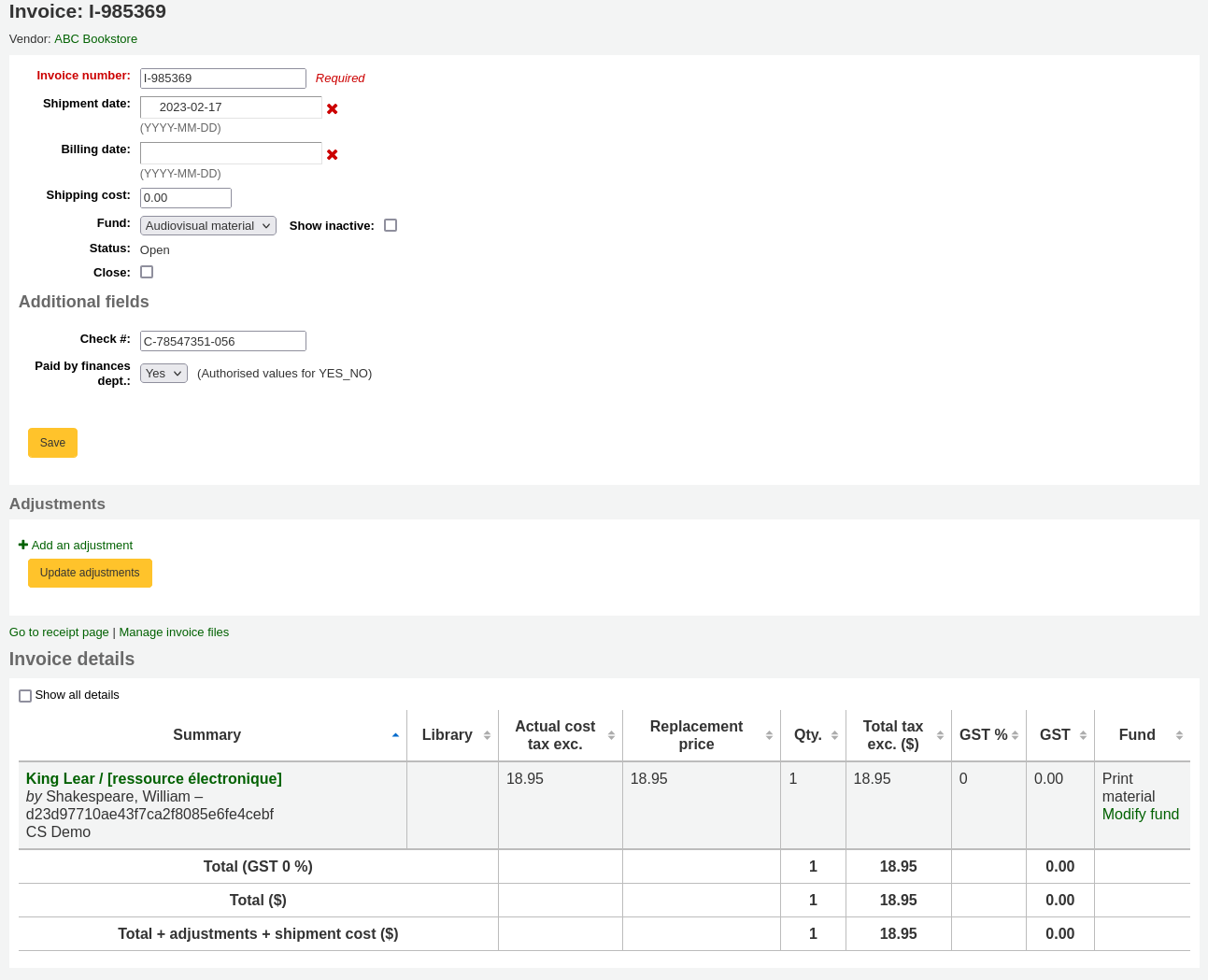Screen dimensions: 1208x980
Task: Save the invoice changes
Action: [52, 442]
